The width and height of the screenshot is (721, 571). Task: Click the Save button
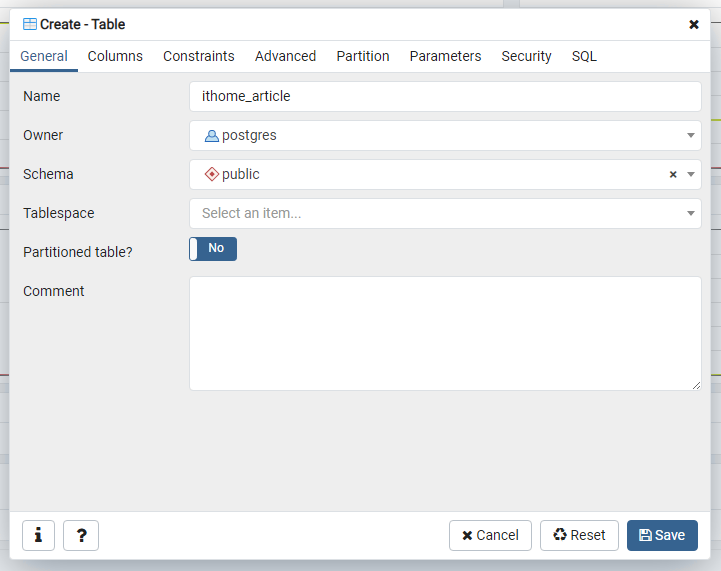tap(662, 535)
